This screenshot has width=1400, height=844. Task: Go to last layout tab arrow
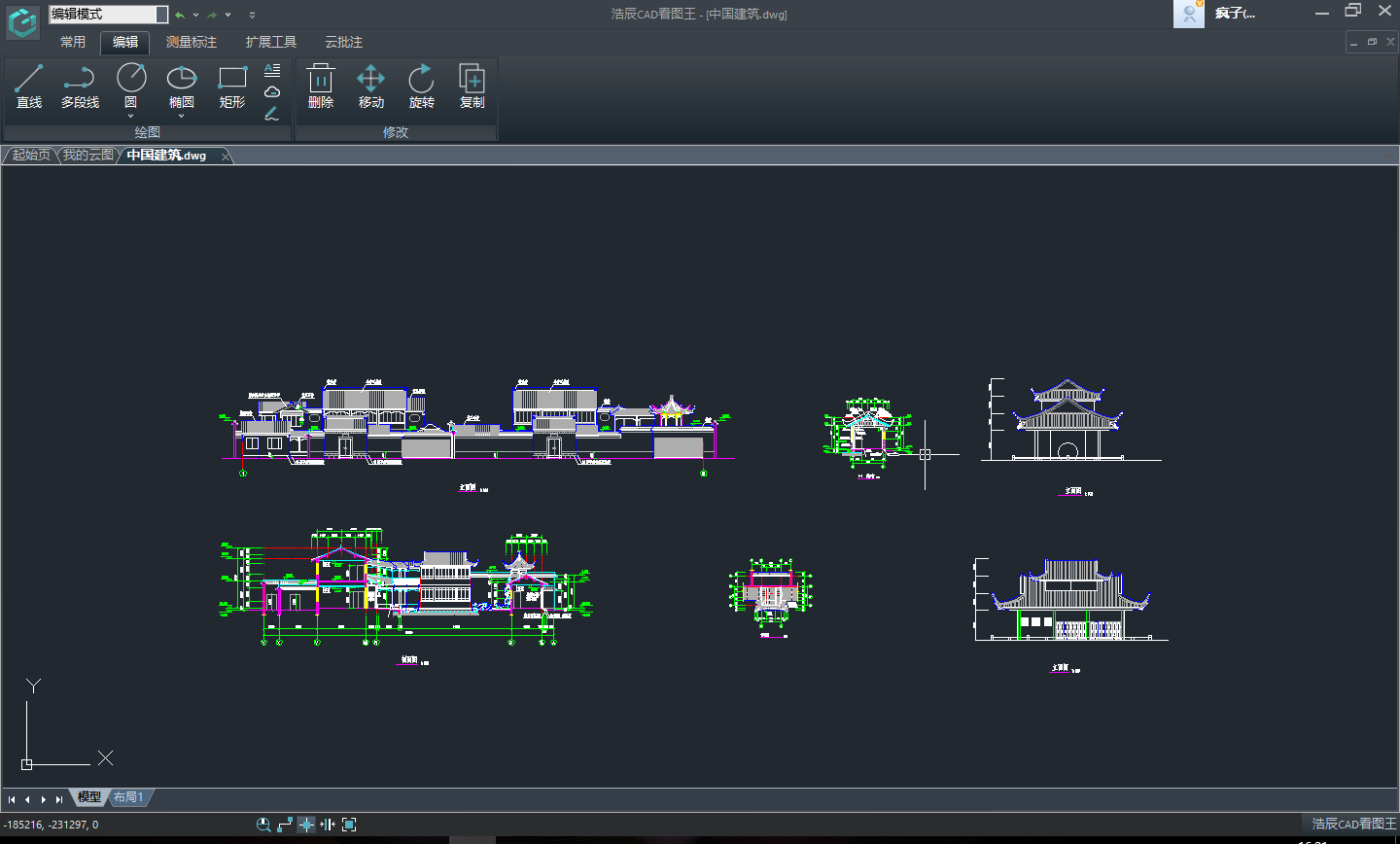click(x=59, y=799)
